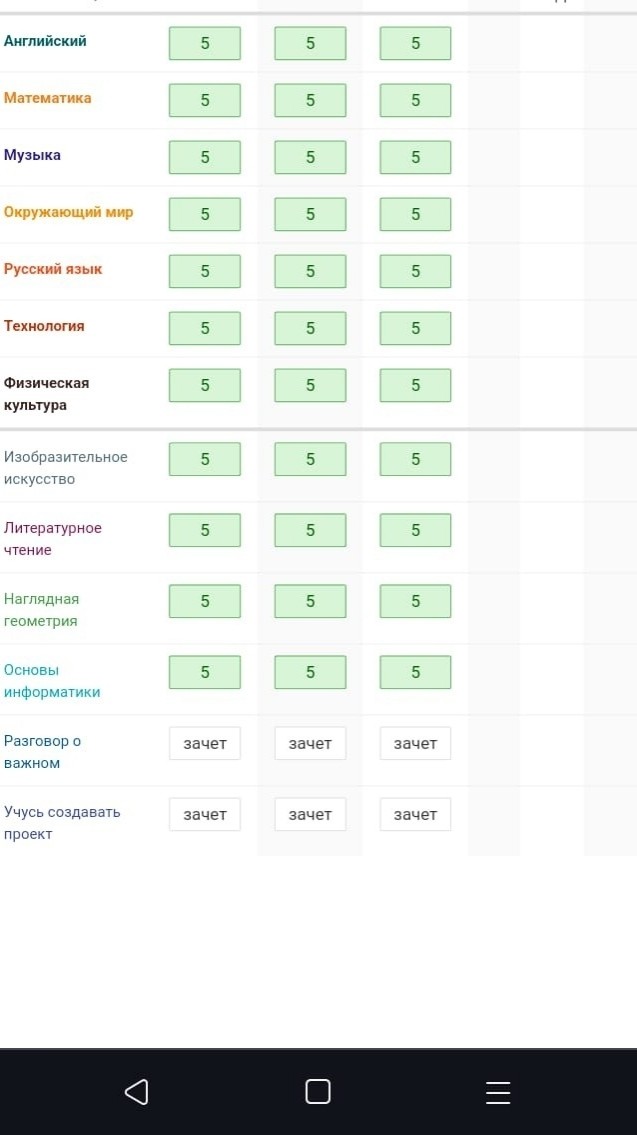
Task: Select third зачет for Учусь создавать проект
Action: [415, 814]
